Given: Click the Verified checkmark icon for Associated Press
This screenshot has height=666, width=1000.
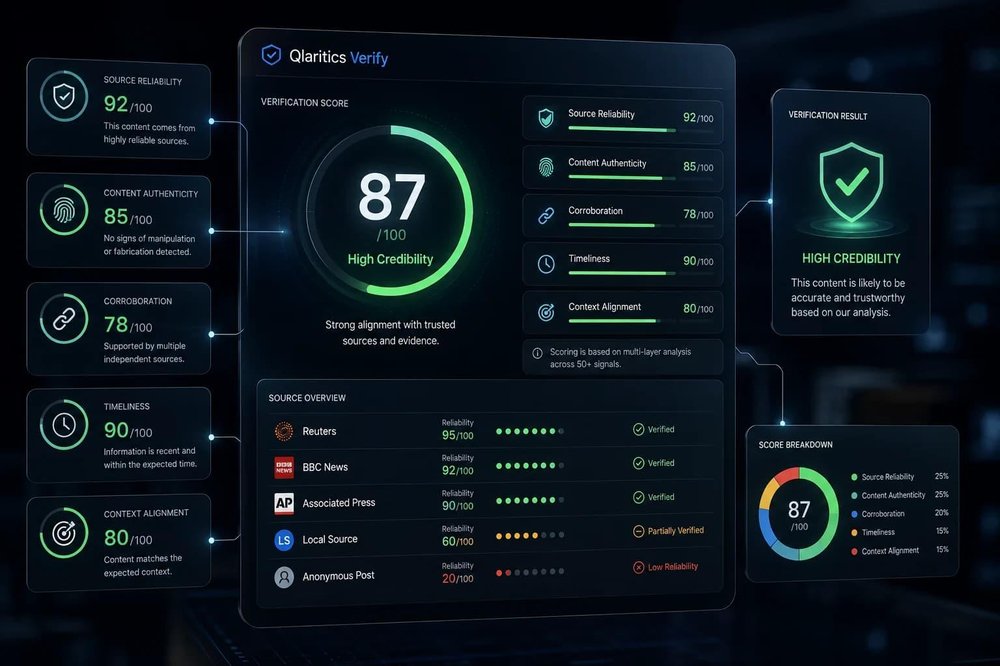Looking at the screenshot, I should click(638, 497).
